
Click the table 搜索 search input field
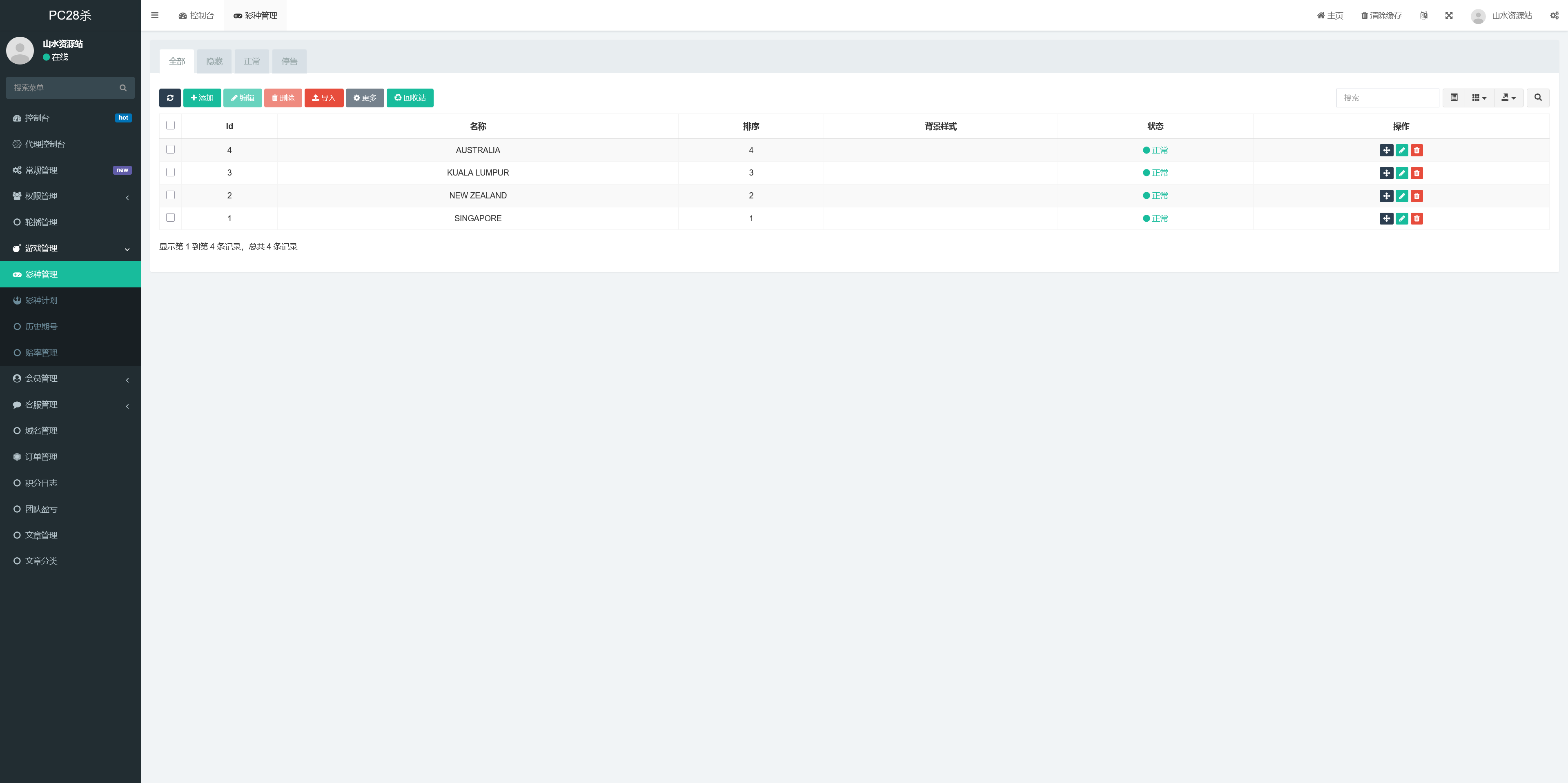(1387, 98)
